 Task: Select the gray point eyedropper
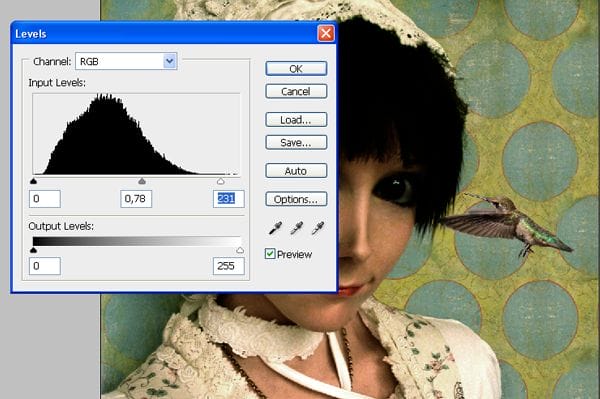click(297, 228)
